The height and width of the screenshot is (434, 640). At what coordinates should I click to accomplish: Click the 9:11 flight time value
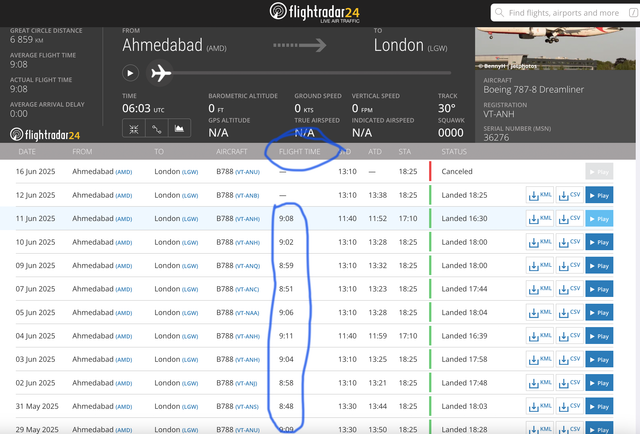(286, 336)
